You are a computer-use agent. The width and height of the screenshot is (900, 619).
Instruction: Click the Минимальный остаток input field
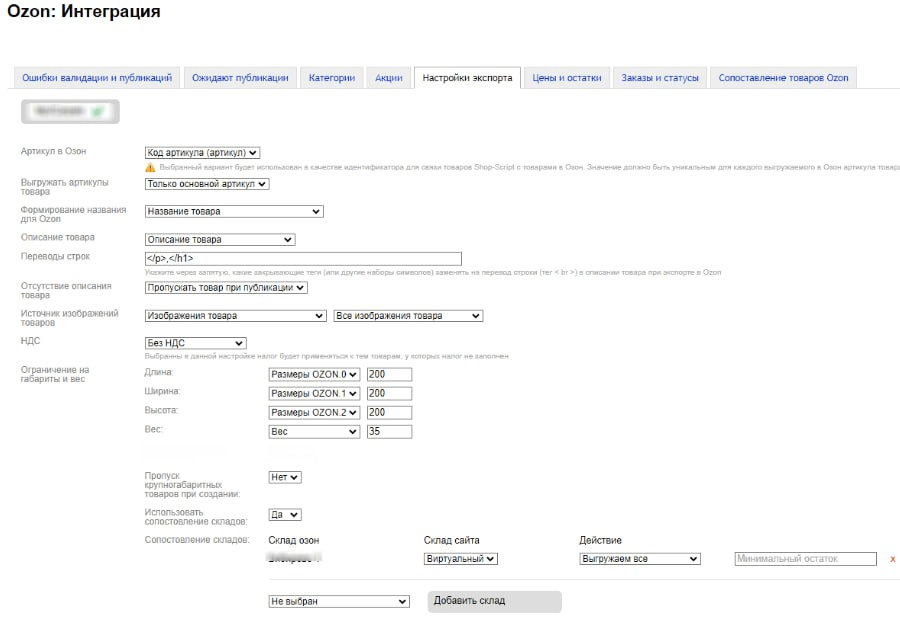805,559
